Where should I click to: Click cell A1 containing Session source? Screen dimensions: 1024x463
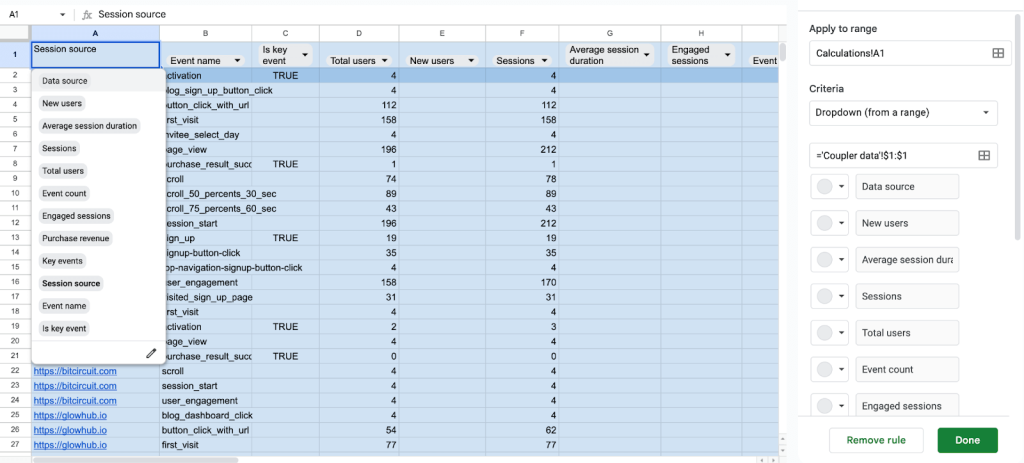pos(95,55)
